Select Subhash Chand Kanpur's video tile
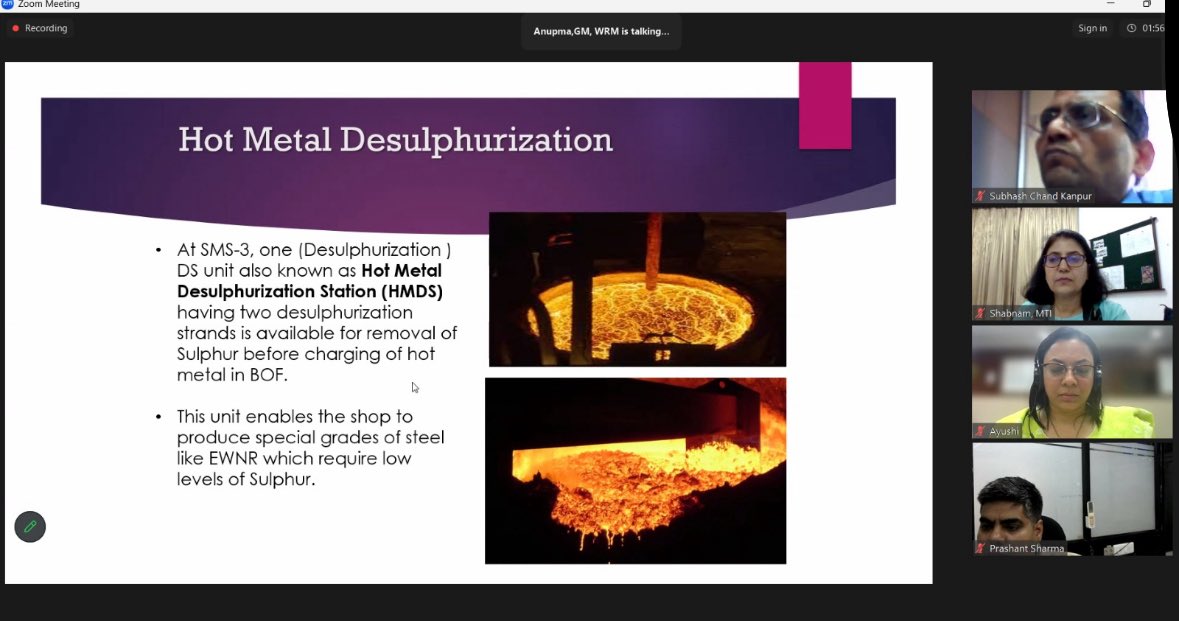The height and width of the screenshot is (621, 1179). 1071,147
